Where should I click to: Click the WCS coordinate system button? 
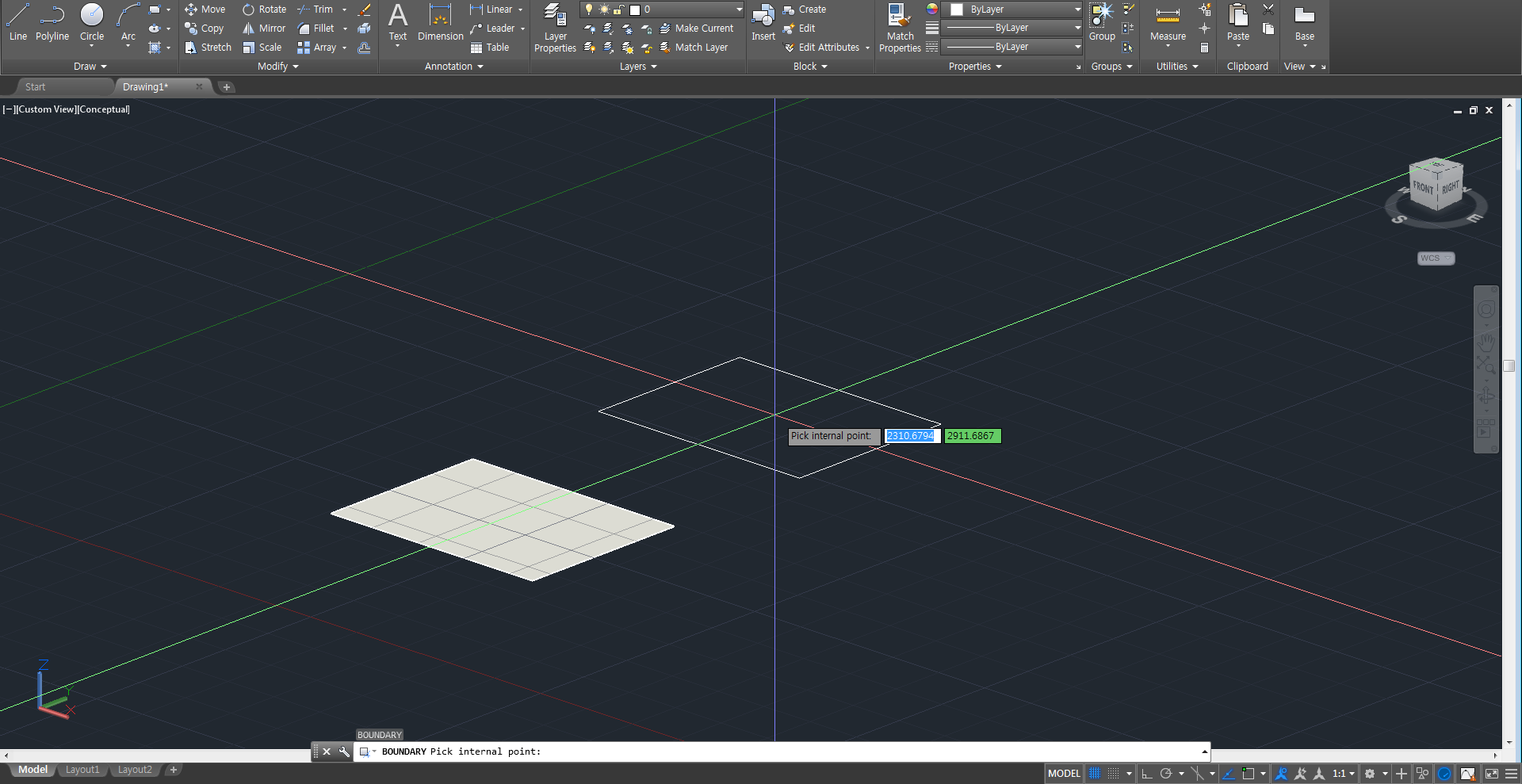pos(1436,258)
